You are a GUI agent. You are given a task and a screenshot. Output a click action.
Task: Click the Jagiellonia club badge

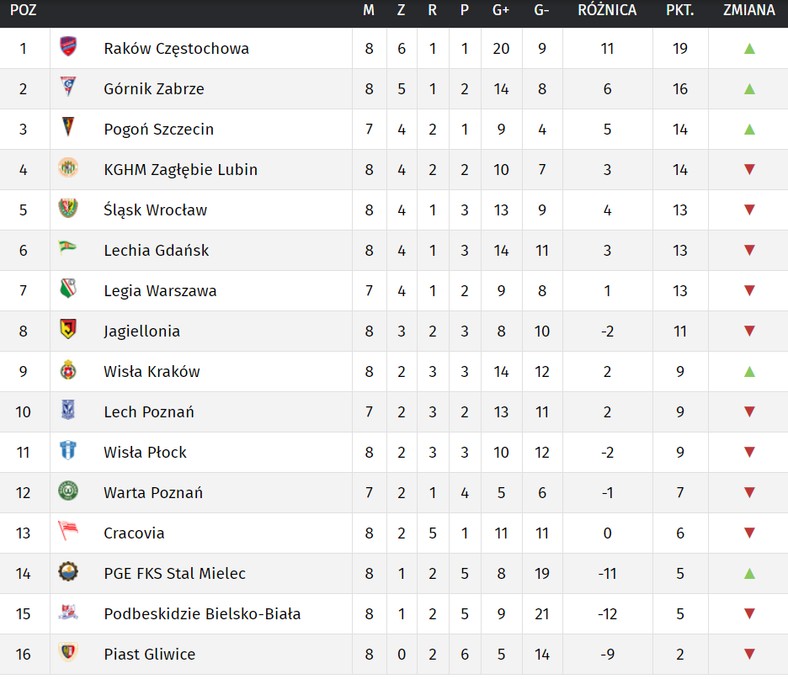coord(68,329)
